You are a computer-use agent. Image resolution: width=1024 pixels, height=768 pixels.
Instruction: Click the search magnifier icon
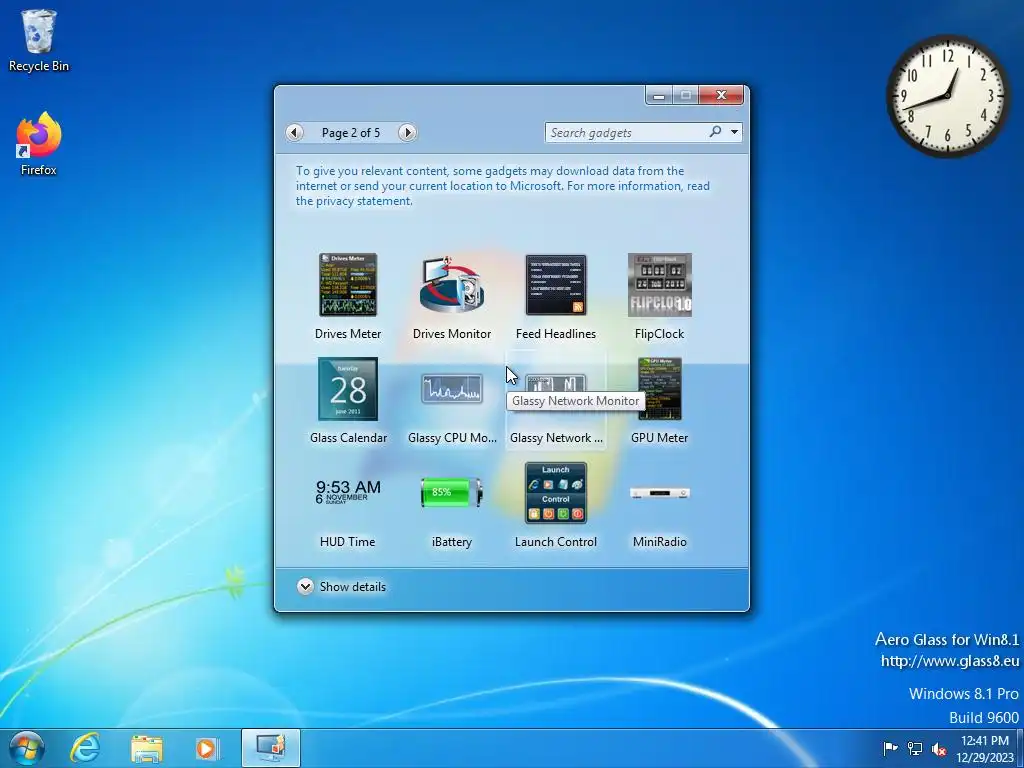(716, 132)
